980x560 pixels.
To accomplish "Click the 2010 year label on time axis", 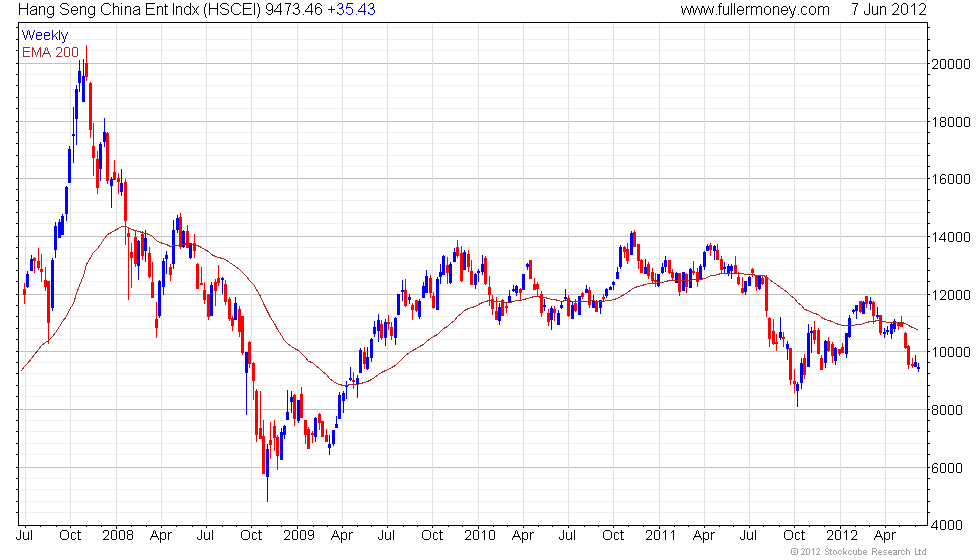I will click(479, 536).
